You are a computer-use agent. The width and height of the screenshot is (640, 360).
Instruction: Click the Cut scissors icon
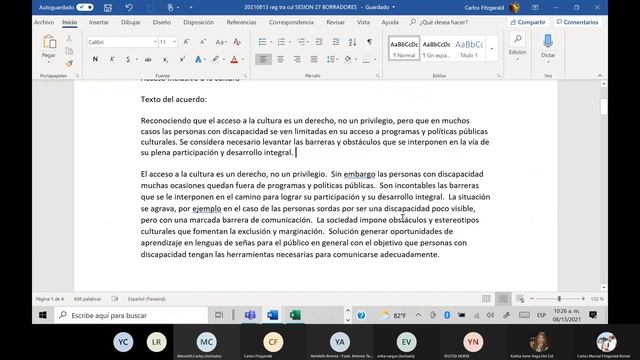69,38
